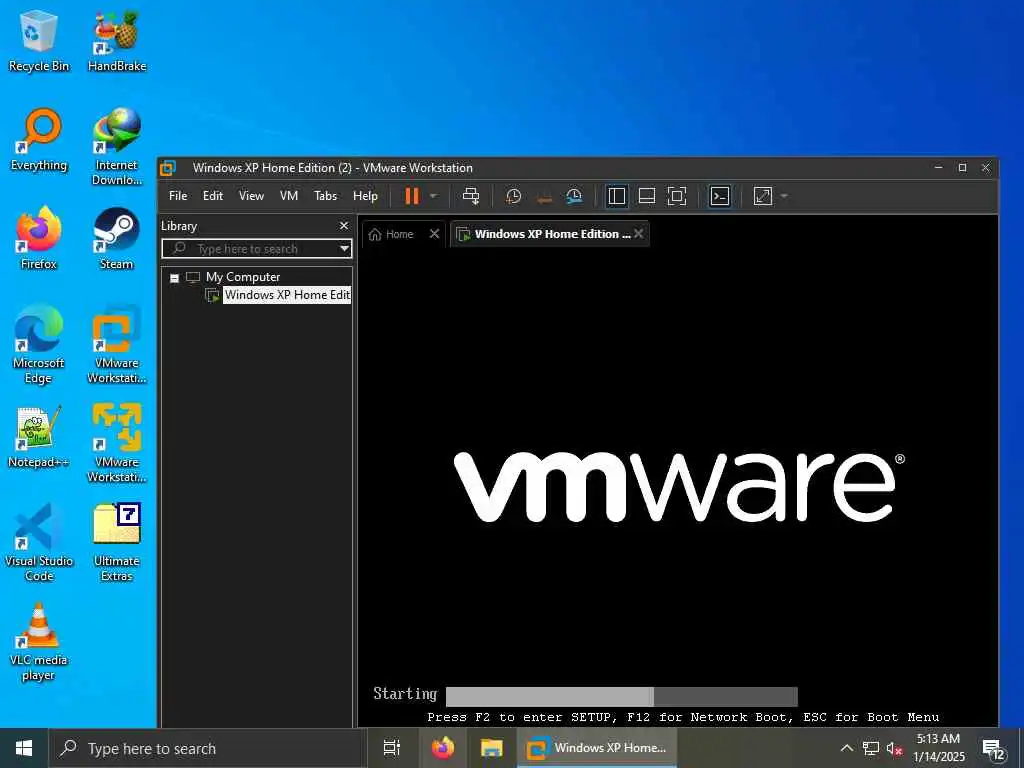The image size is (1024, 768).
Task: Select the HandBrake desktop icon
Action: click(x=117, y=40)
